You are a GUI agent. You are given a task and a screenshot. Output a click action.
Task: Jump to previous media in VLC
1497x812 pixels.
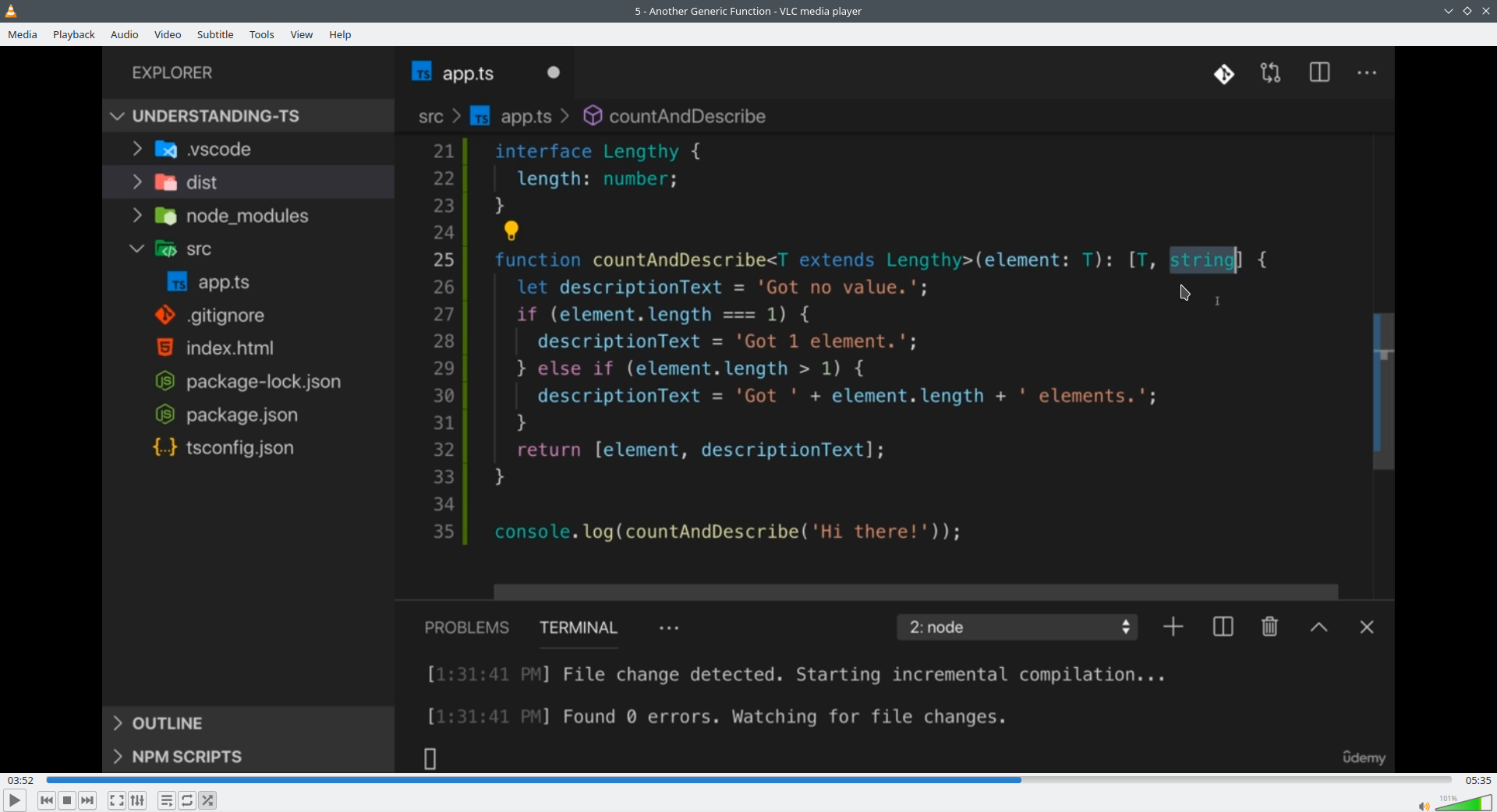(47, 800)
